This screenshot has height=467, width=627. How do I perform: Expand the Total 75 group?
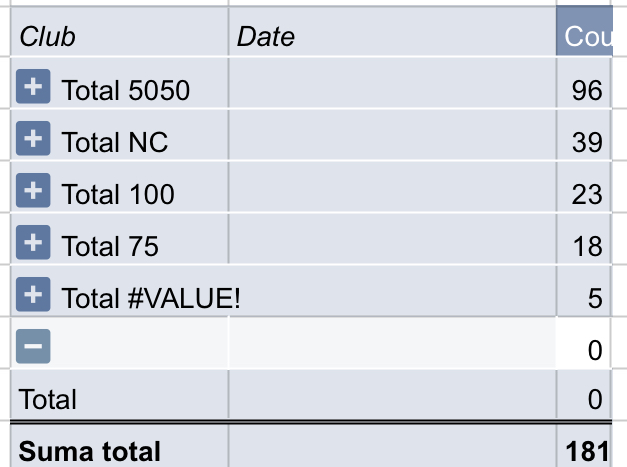pyautogui.click(x=33, y=242)
